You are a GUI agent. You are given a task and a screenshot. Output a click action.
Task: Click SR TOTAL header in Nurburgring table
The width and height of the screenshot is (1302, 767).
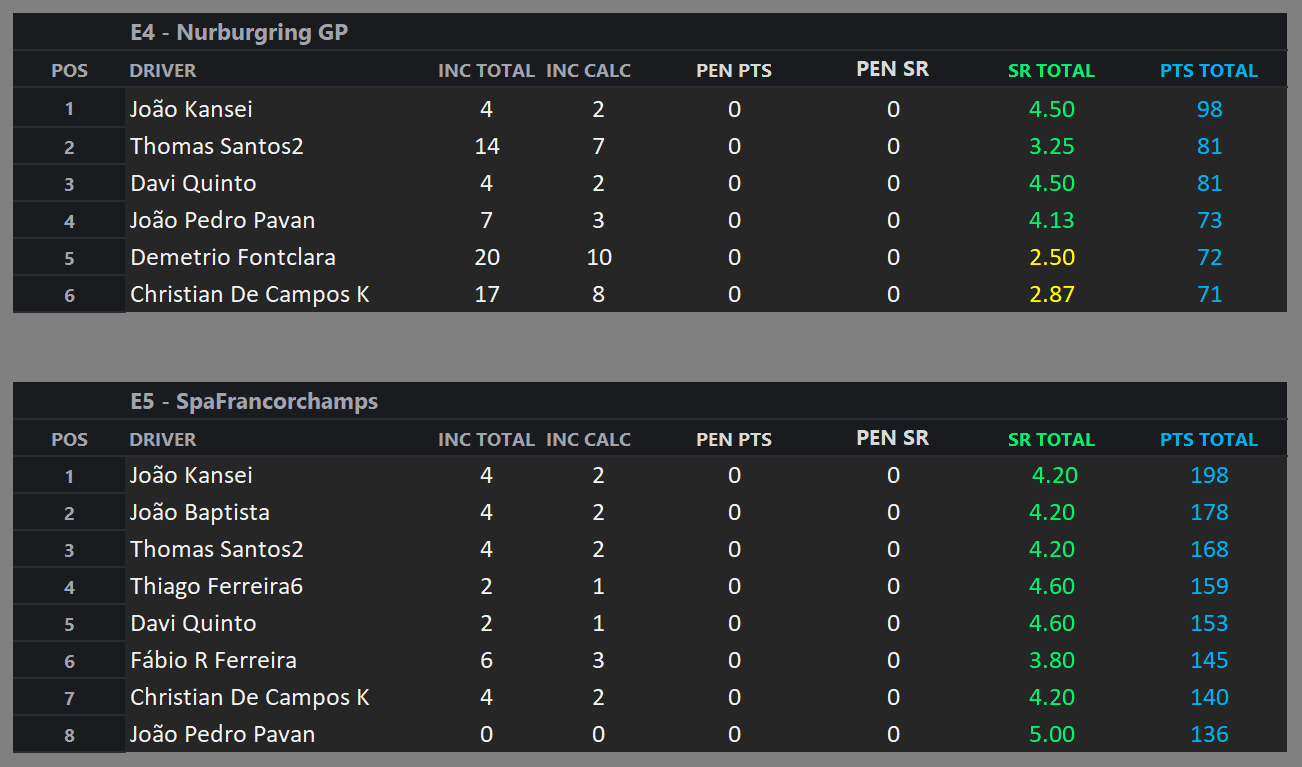point(1051,71)
